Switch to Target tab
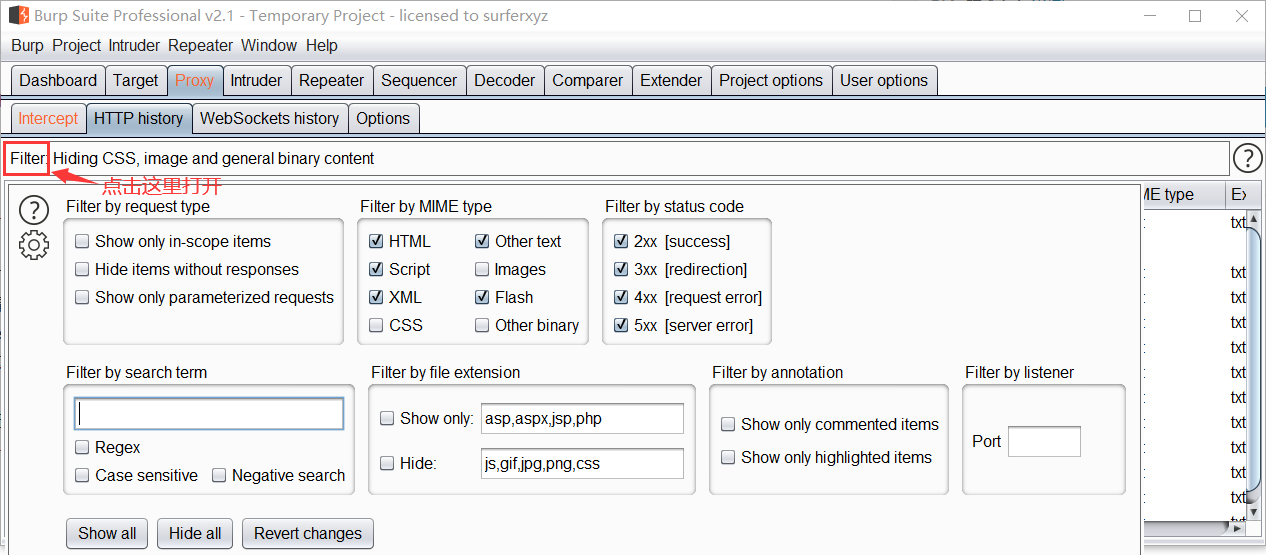Screen dimensions: 1266x555 point(135,81)
